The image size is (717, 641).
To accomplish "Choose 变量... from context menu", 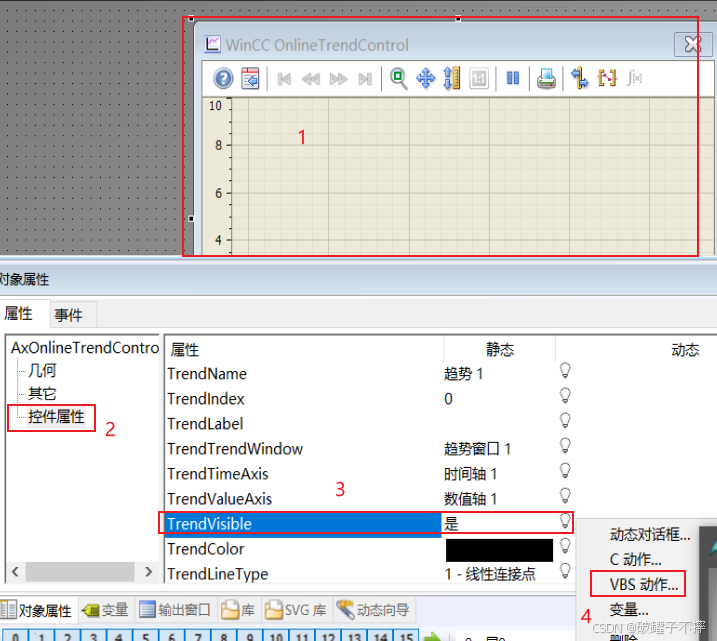I will (x=629, y=609).
